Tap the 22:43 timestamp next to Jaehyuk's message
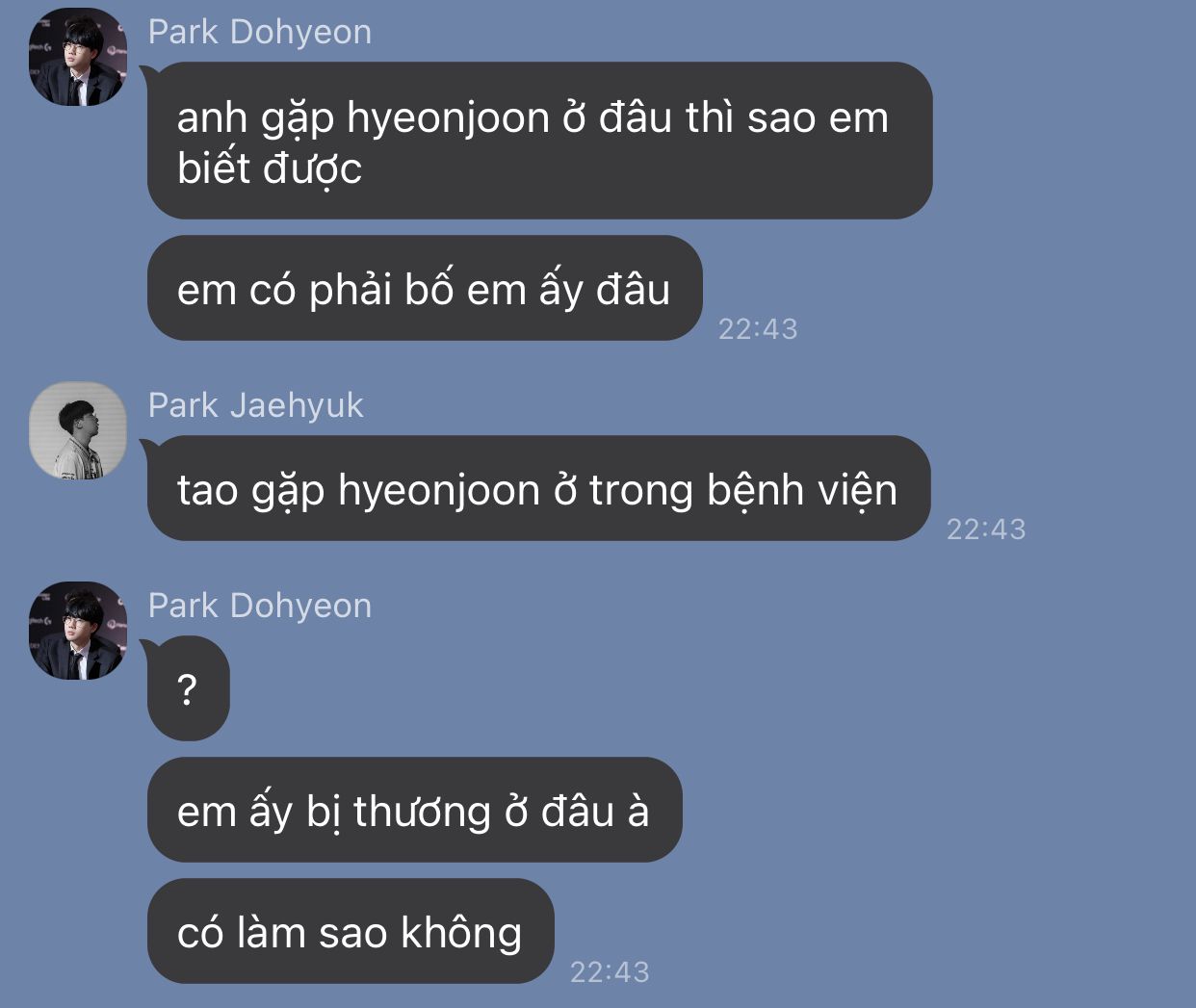 point(986,530)
